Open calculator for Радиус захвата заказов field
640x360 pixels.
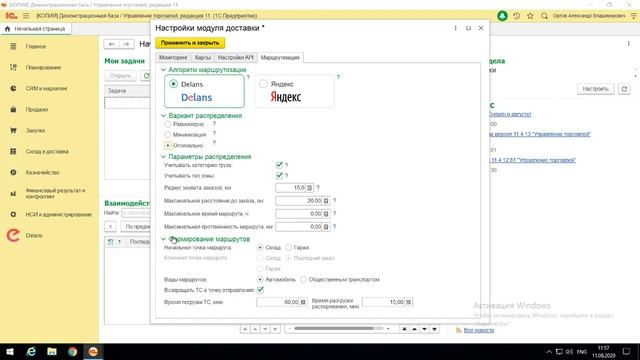point(309,188)
